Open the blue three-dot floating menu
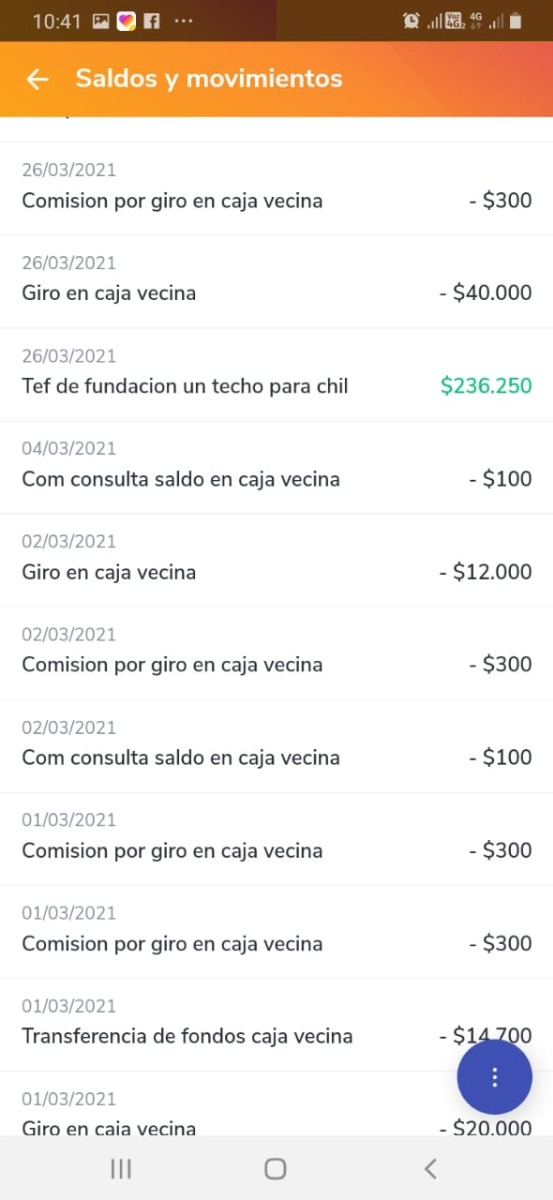The image size is (553, 1200). coord(494,1077)
